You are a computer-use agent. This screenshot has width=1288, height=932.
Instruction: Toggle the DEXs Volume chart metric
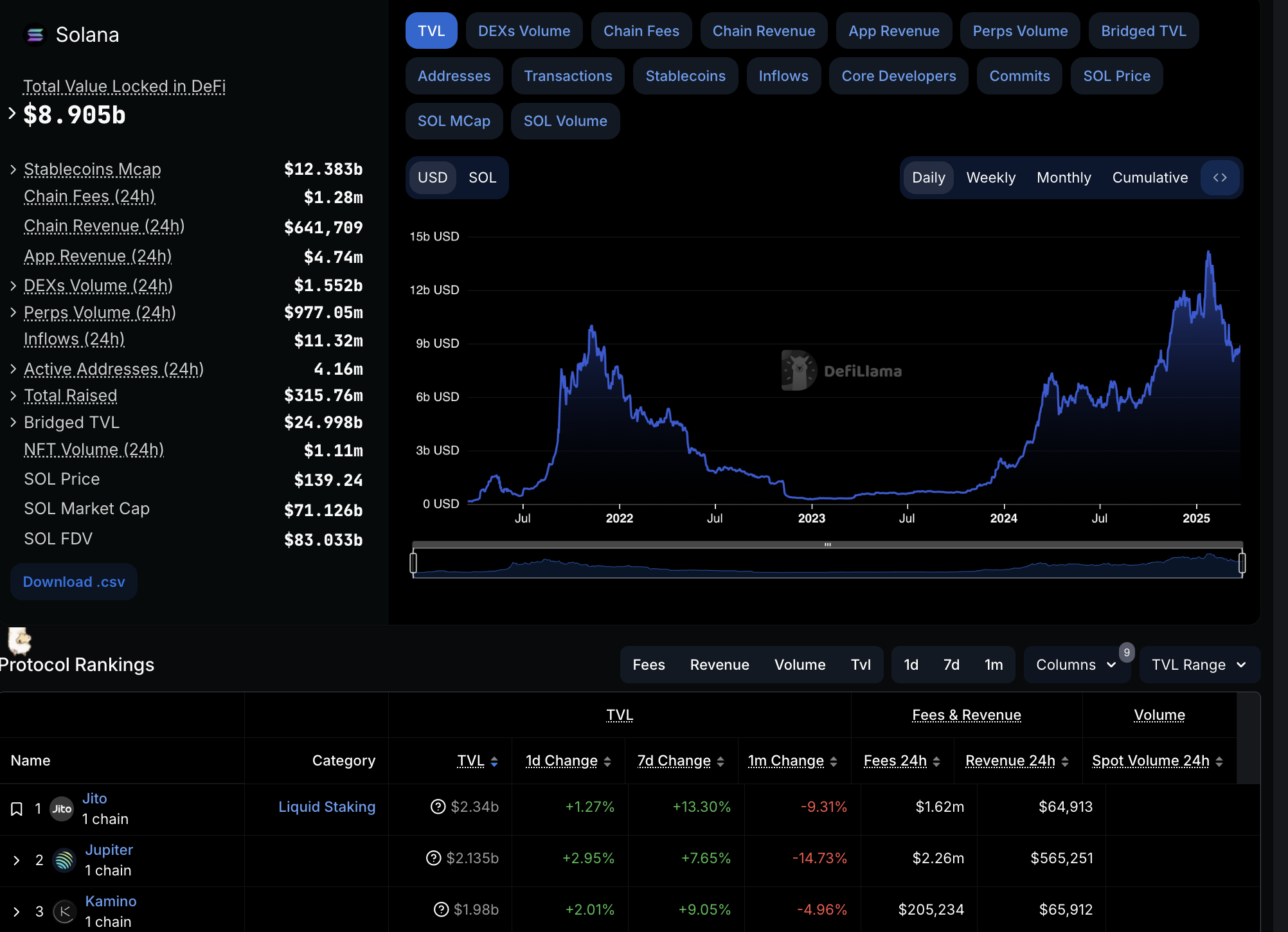click(524, 31)
